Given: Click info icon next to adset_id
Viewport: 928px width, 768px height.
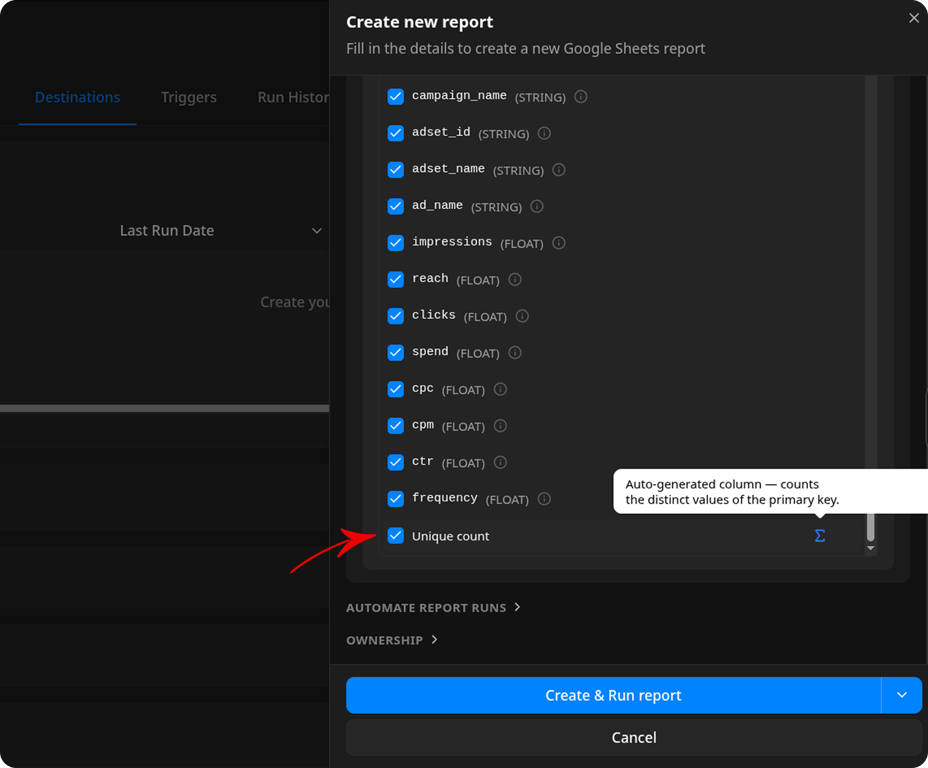Looking at the screenshot, I should point(544,133).
